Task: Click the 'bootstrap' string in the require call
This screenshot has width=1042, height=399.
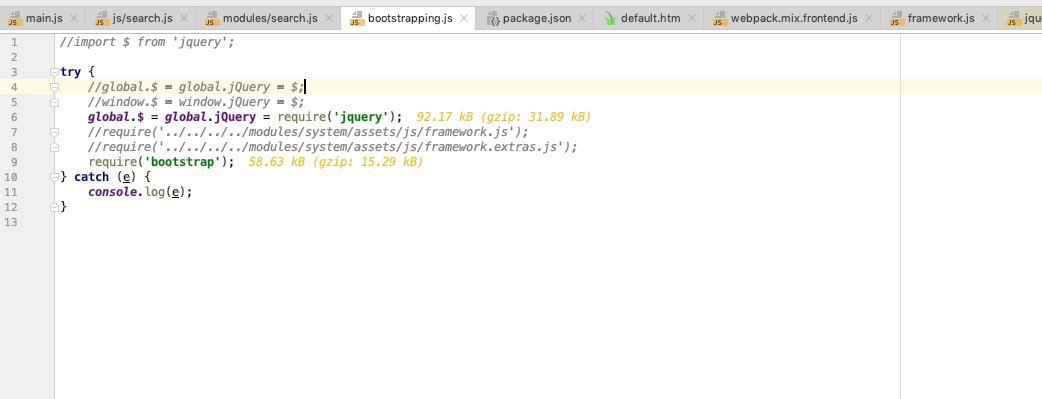Action: click(182, 162)
